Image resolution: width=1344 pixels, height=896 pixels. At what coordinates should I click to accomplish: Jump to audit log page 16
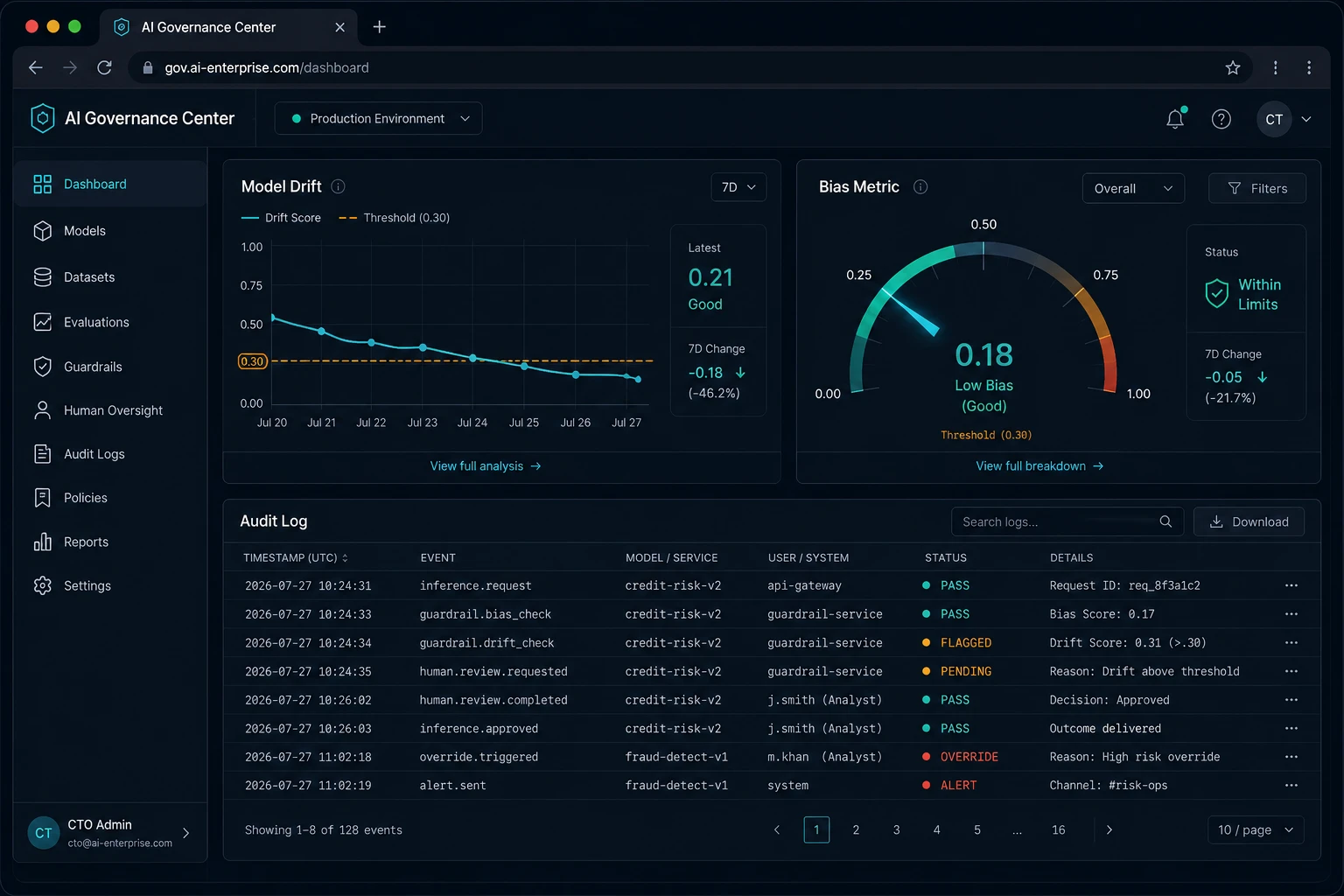[x=1059, y=829]
